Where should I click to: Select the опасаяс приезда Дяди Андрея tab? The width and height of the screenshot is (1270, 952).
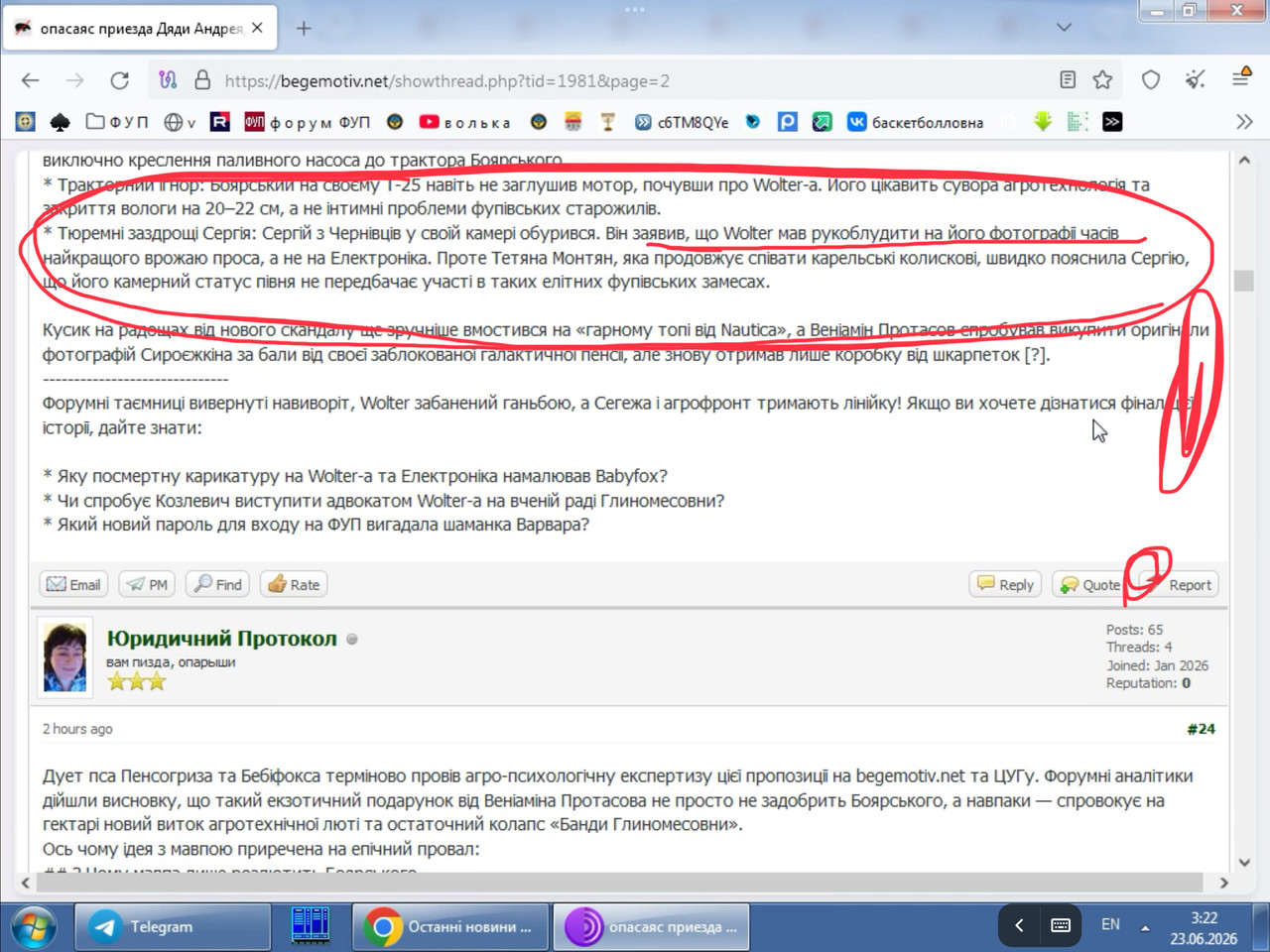pyautogui.click(x=141, y=29)
